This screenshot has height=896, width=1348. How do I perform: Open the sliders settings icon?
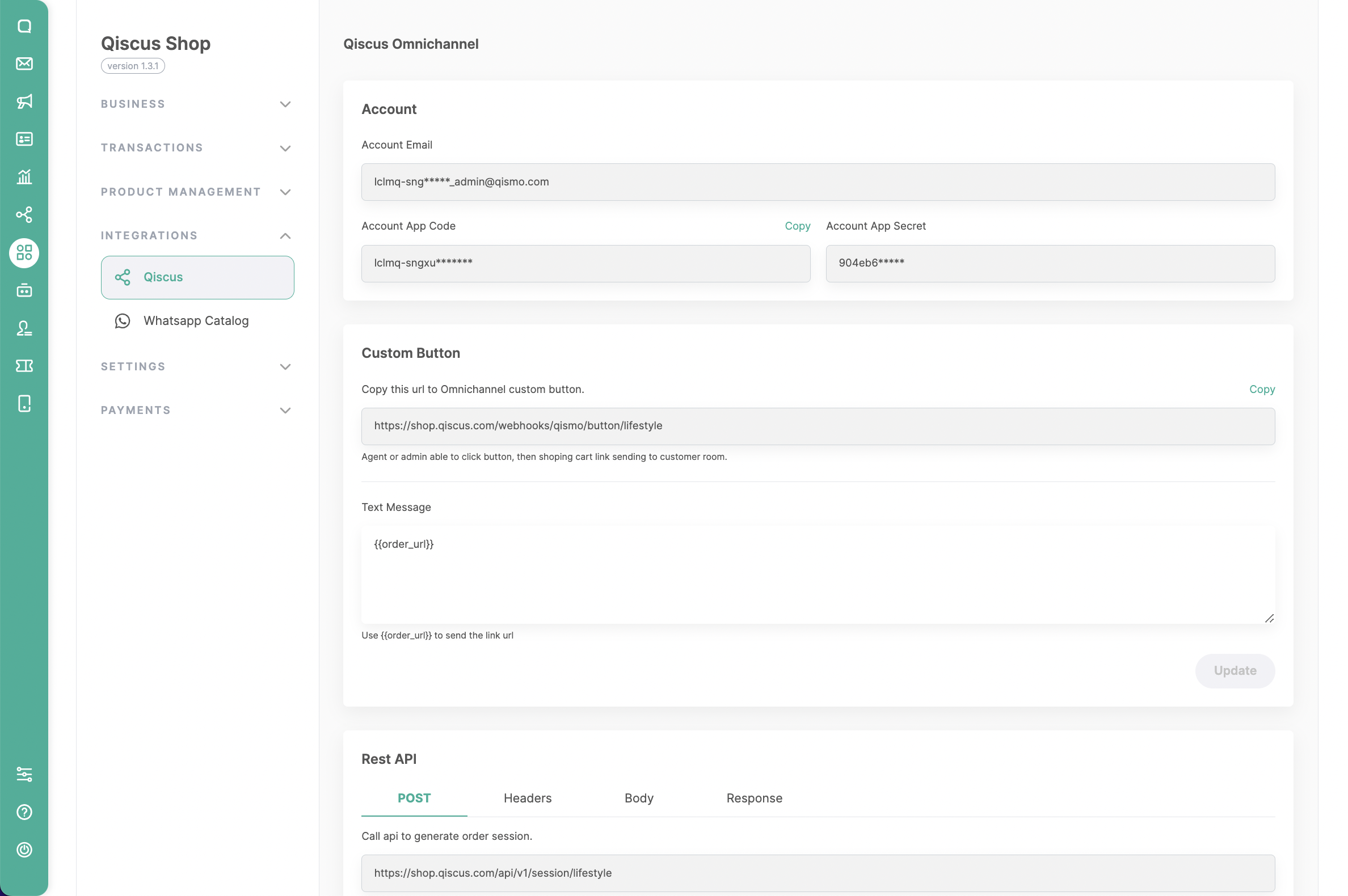(24, 774)
